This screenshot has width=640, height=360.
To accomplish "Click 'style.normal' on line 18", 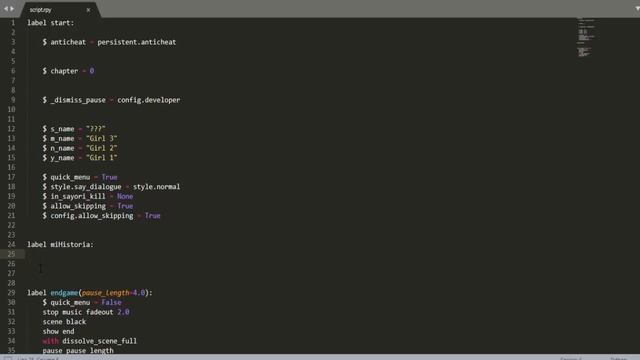I will coord(156,187).
